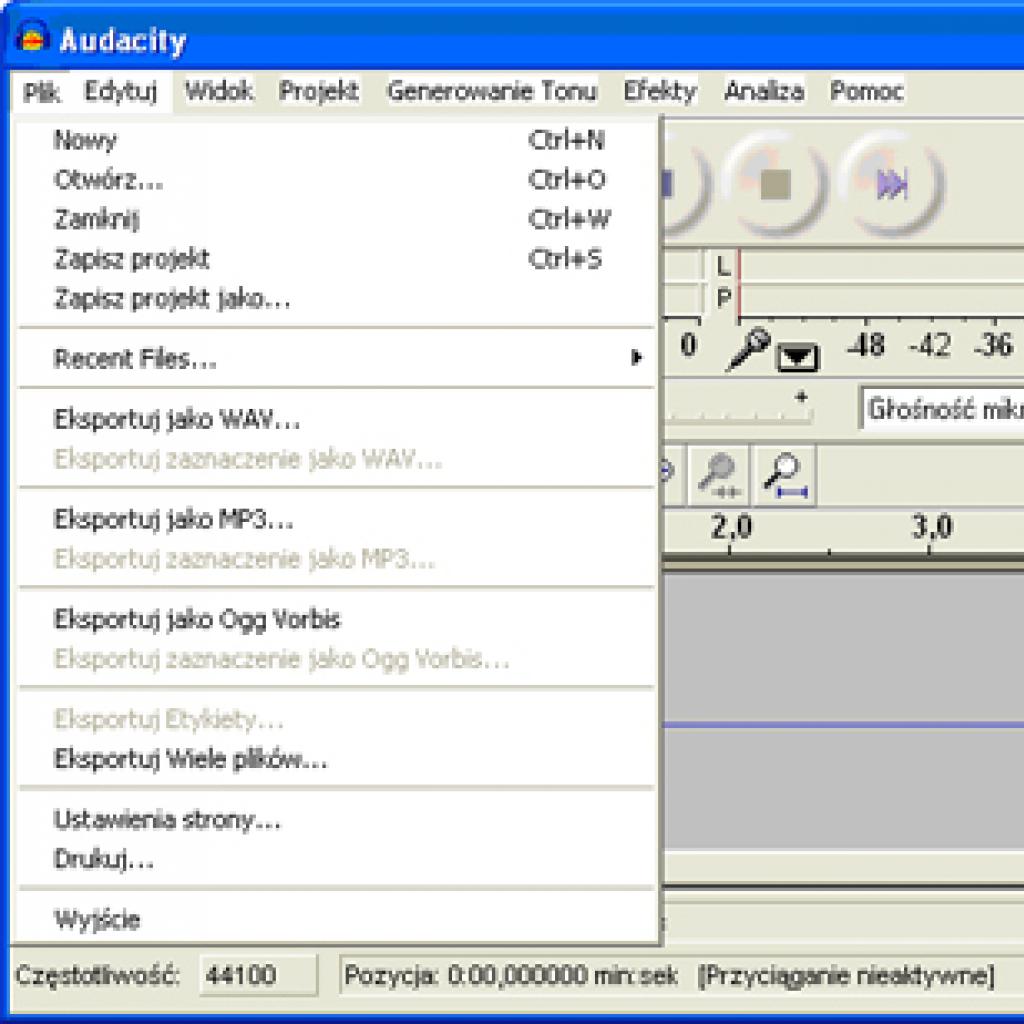Screen dimensions: 1024x1024
Task: Open Ustawienia strony... page setup
Action: tap(336, 820)
